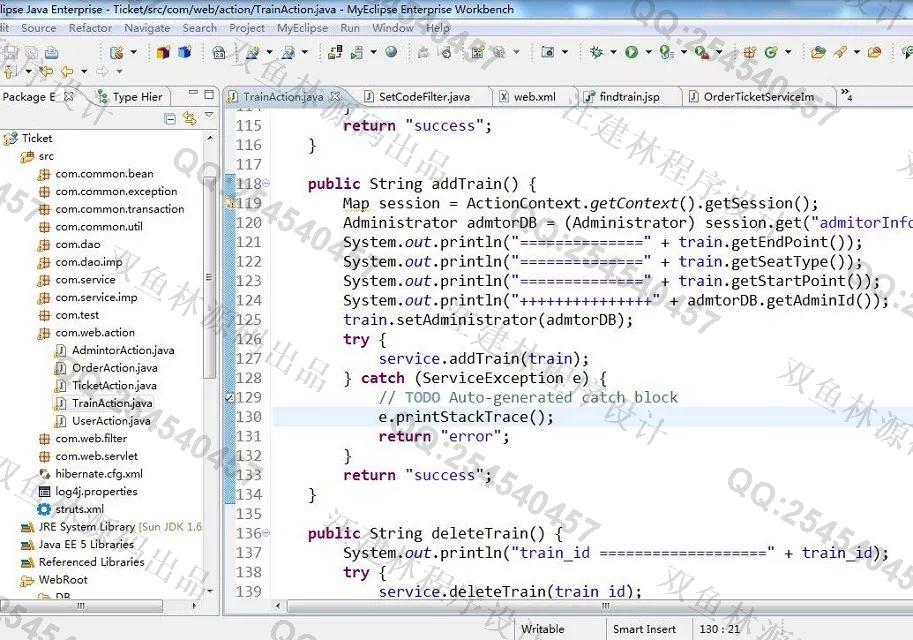Click the run icon with red toolbox
The image size is (913, 640).
[702, 52]
